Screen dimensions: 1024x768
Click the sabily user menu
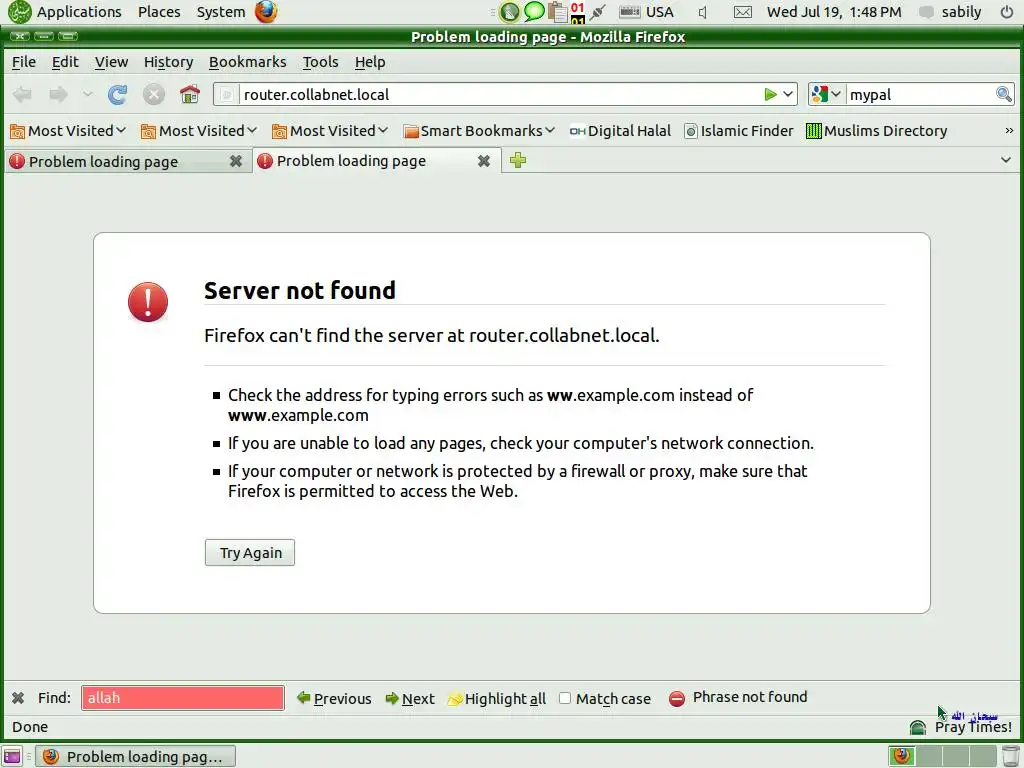pos(950,12)
